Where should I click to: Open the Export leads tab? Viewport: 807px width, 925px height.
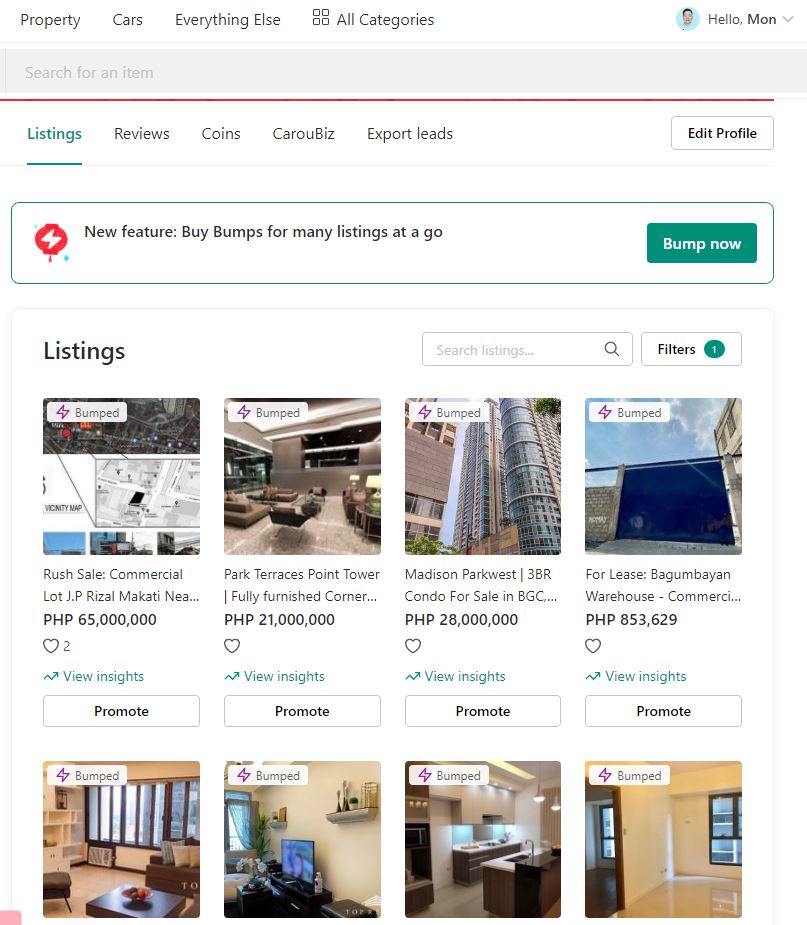tap(410, 134)
